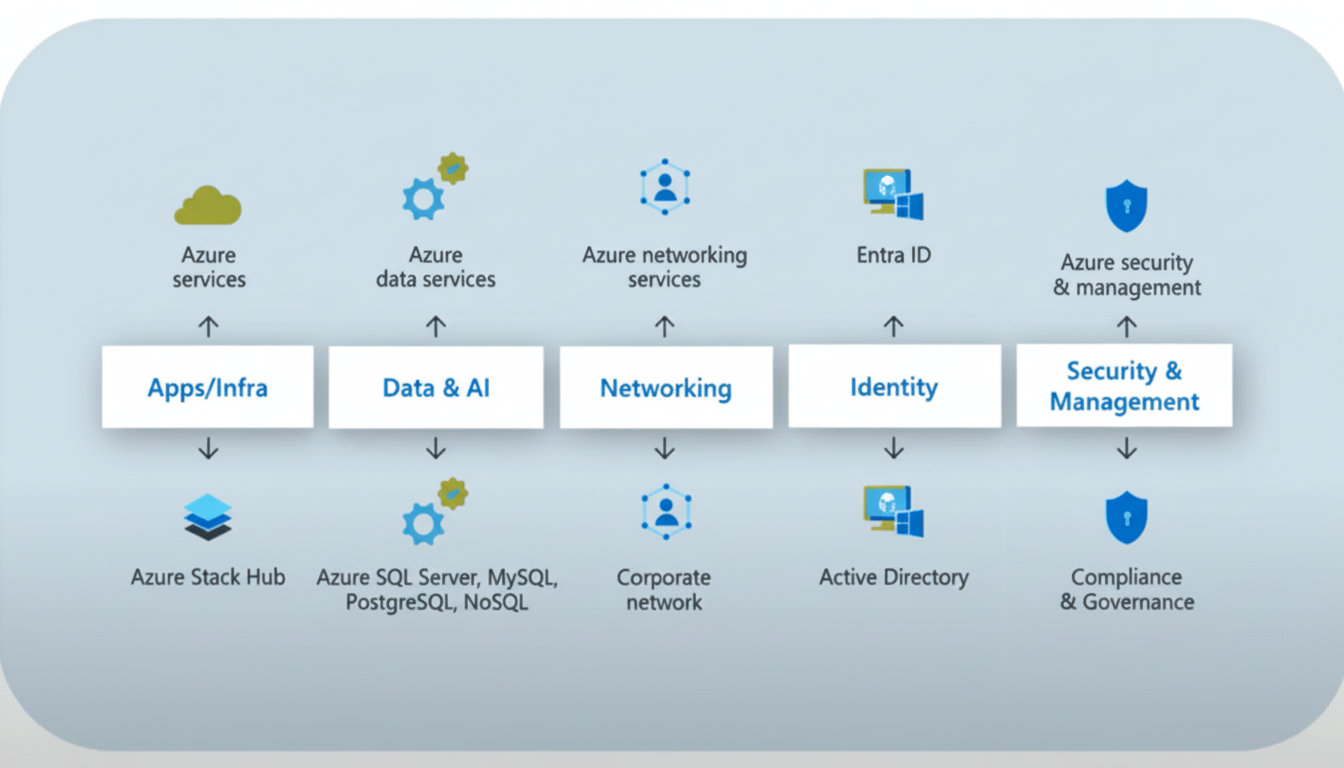This screenshot has width=1344, height=768.
Task: Click the Data & AI box
Action: coord(436,387)
